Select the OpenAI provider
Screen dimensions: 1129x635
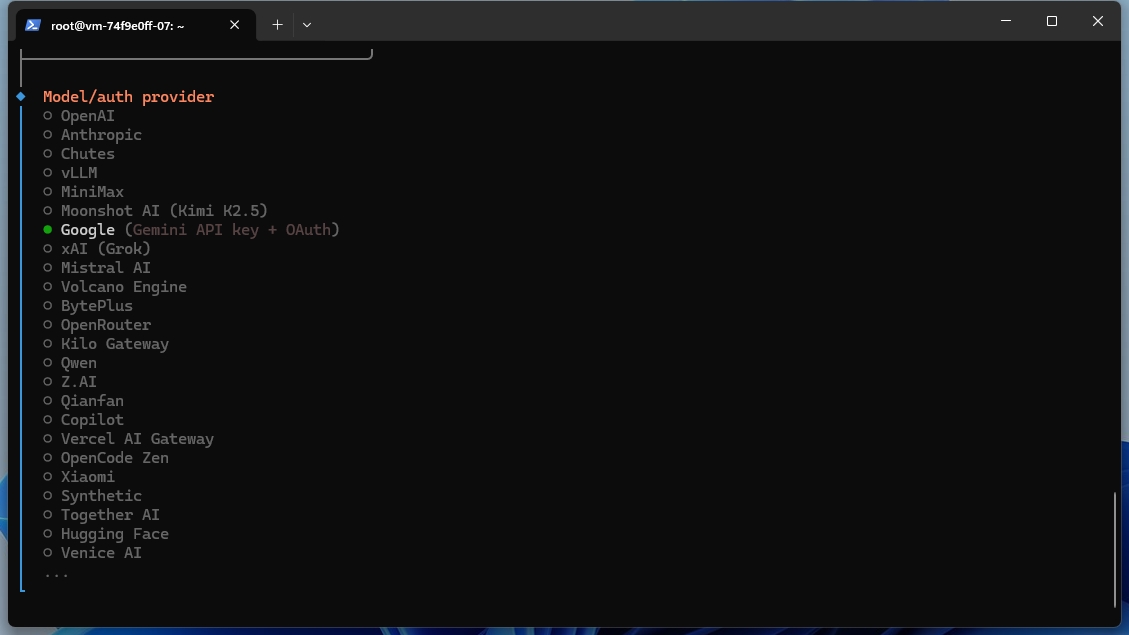[x=88, y=115]
